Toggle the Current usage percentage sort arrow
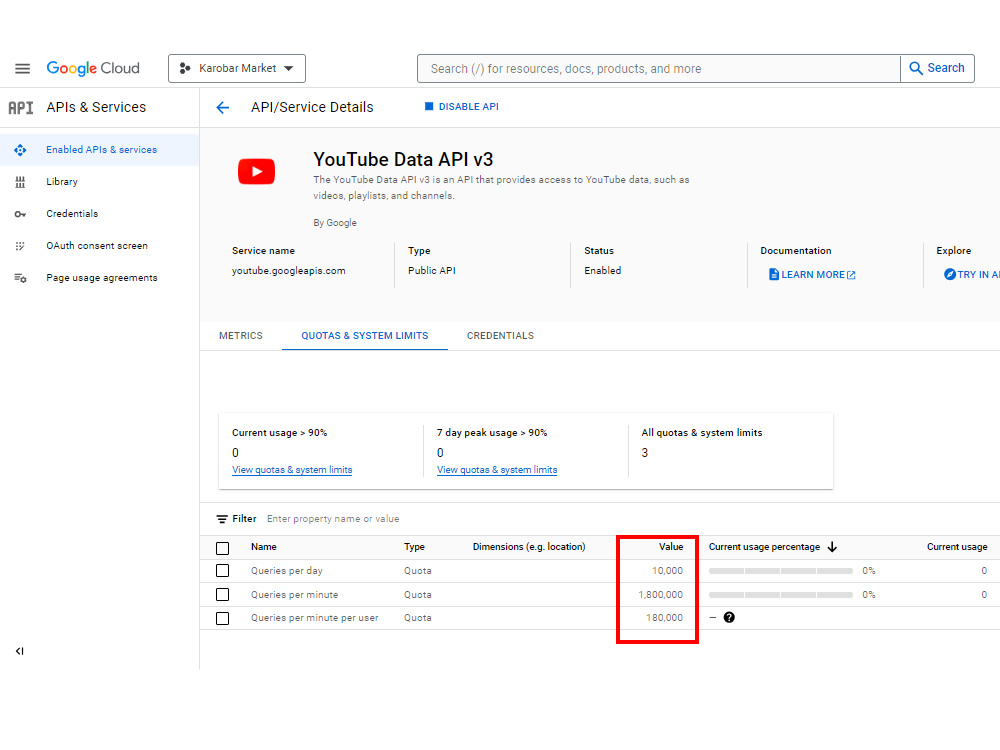 coord(832,547)
